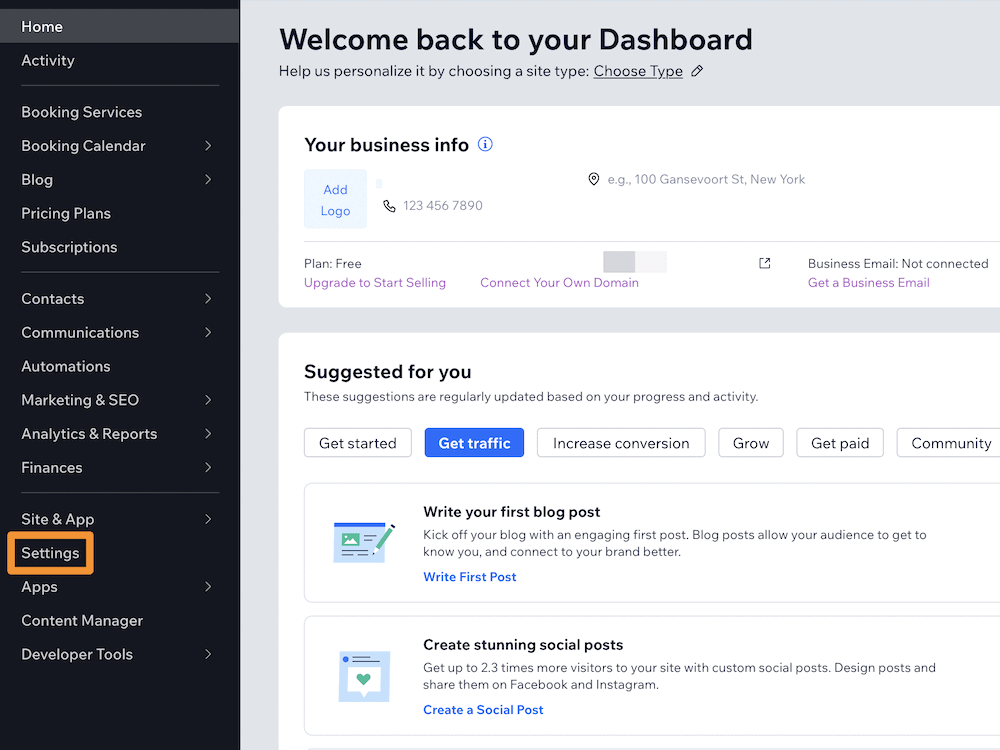Image resolution: width=1000 pixels, height=750 pixels.
Task: Click the external link icon near Connect Your Own Domain
Action: point(764,262)
